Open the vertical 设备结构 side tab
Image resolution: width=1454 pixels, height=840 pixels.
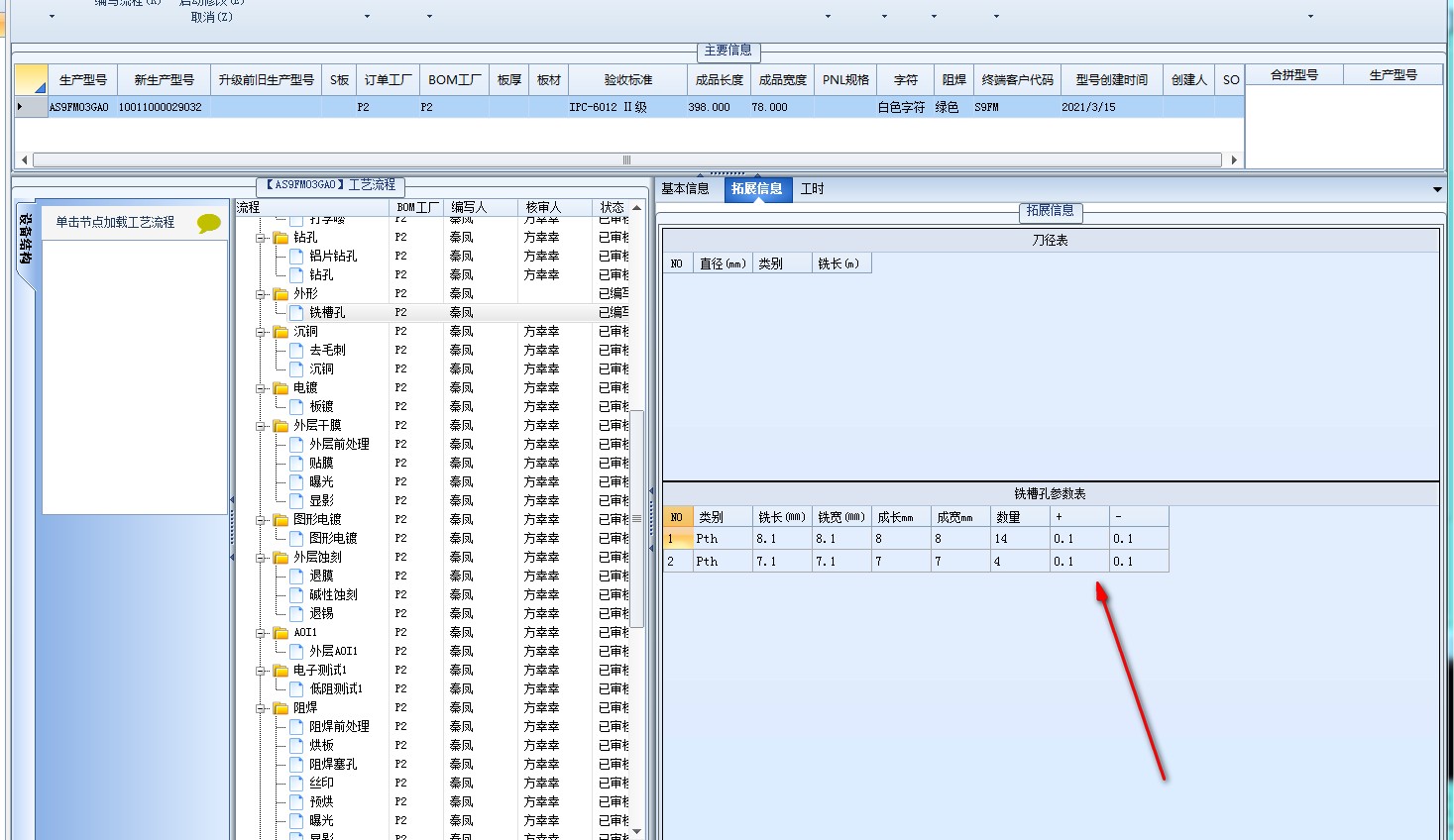point(26,240)
